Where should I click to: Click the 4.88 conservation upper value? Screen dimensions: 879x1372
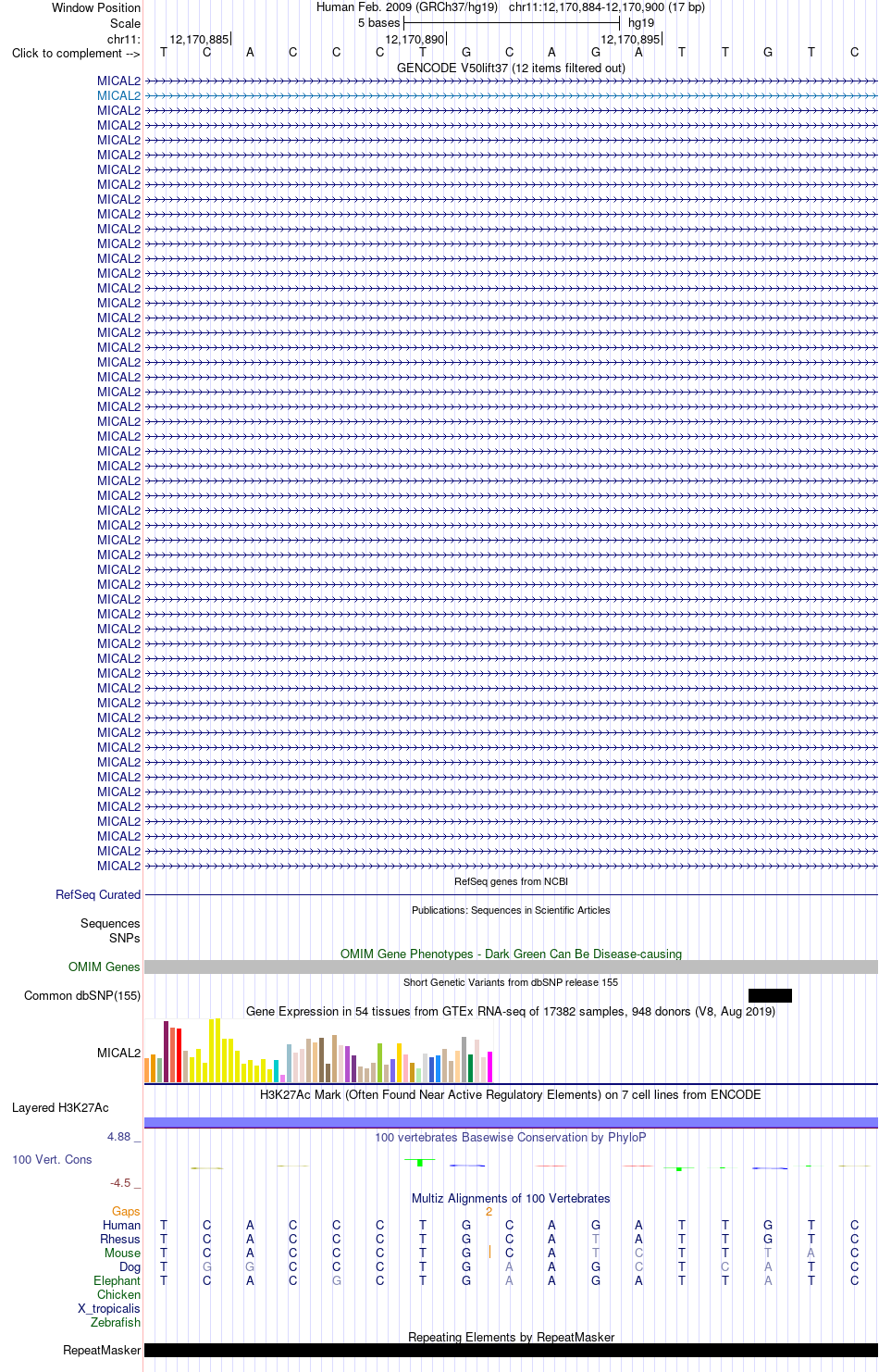(x=118, y=1136)
